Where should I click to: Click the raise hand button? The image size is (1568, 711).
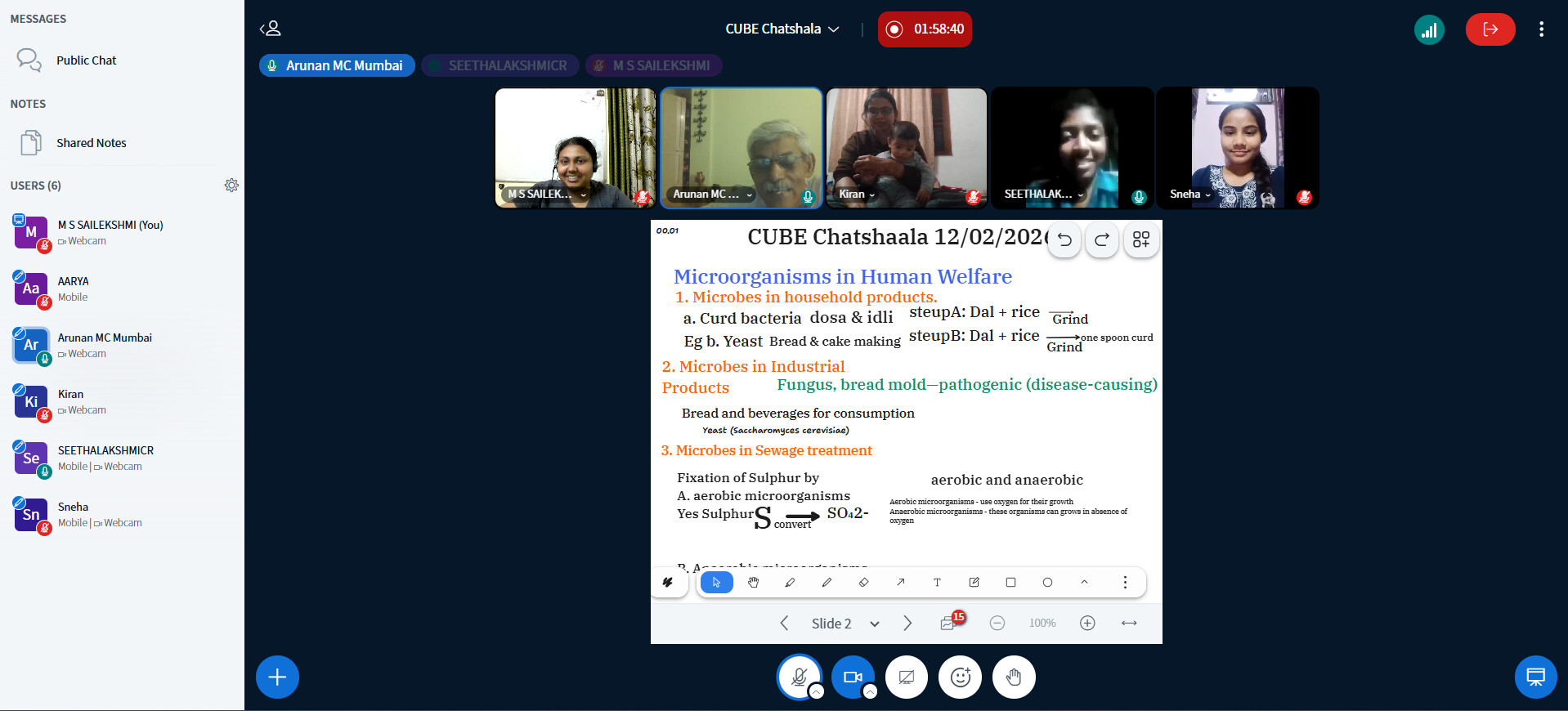click(x=1014, y=677)
